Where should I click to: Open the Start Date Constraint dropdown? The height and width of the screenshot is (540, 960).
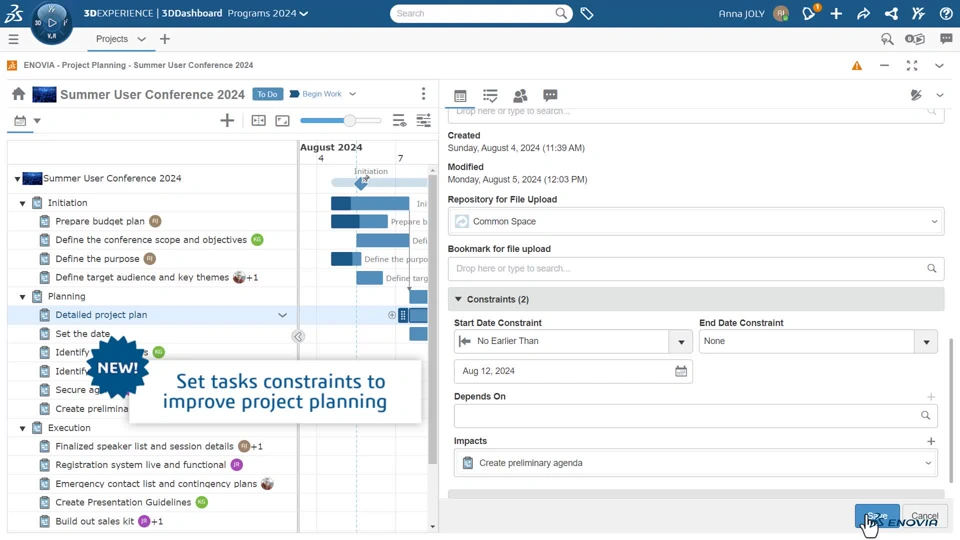click(681, 342)
